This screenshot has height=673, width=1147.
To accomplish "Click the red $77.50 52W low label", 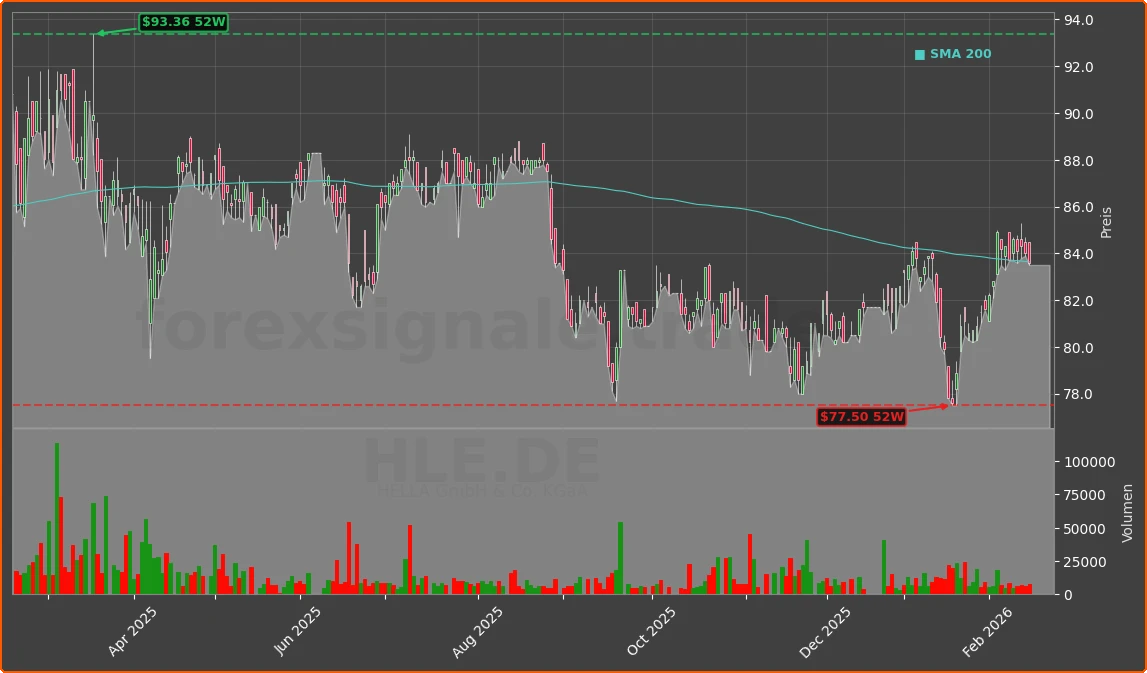I will pyautogui.click(x=862, y=416).
